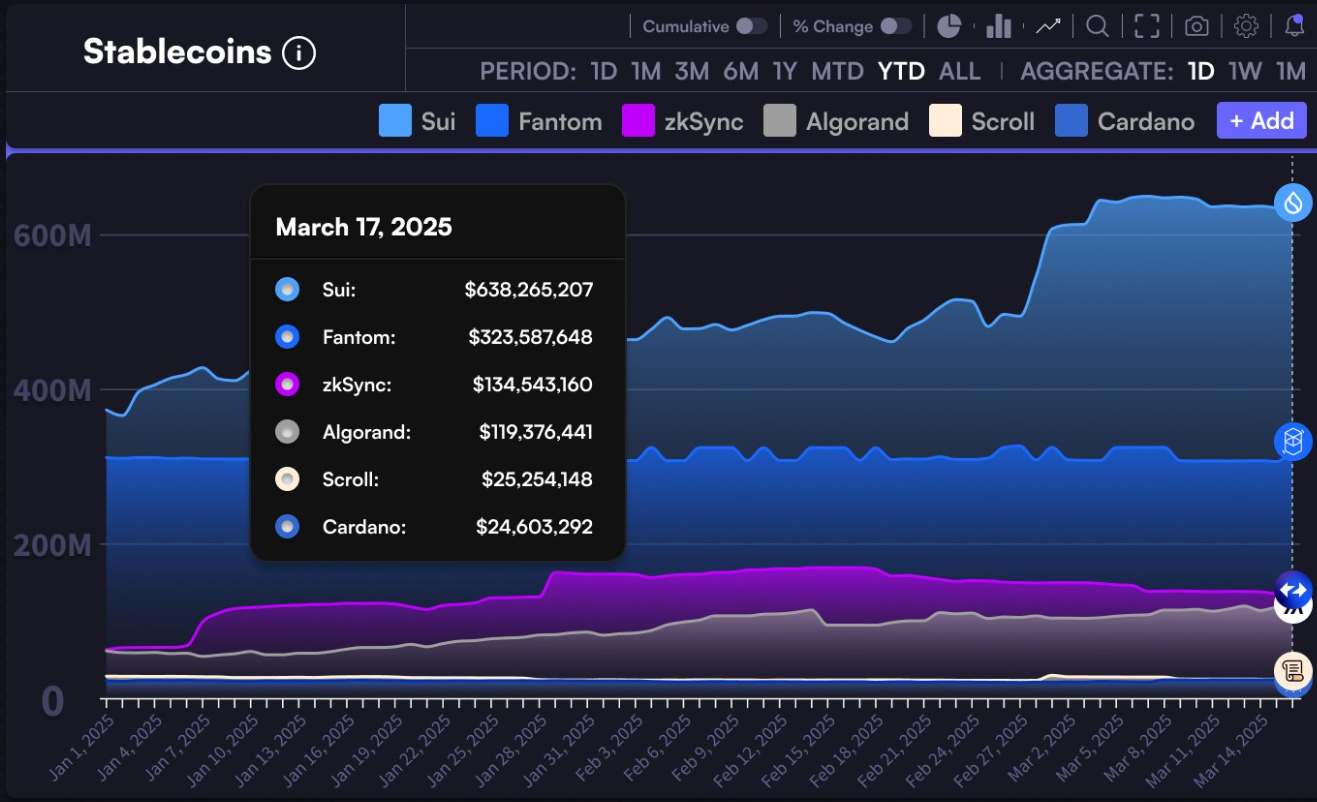Enter fullscreen chart mode
This screenshot has width=1317, height=802.
(1147, 26)
